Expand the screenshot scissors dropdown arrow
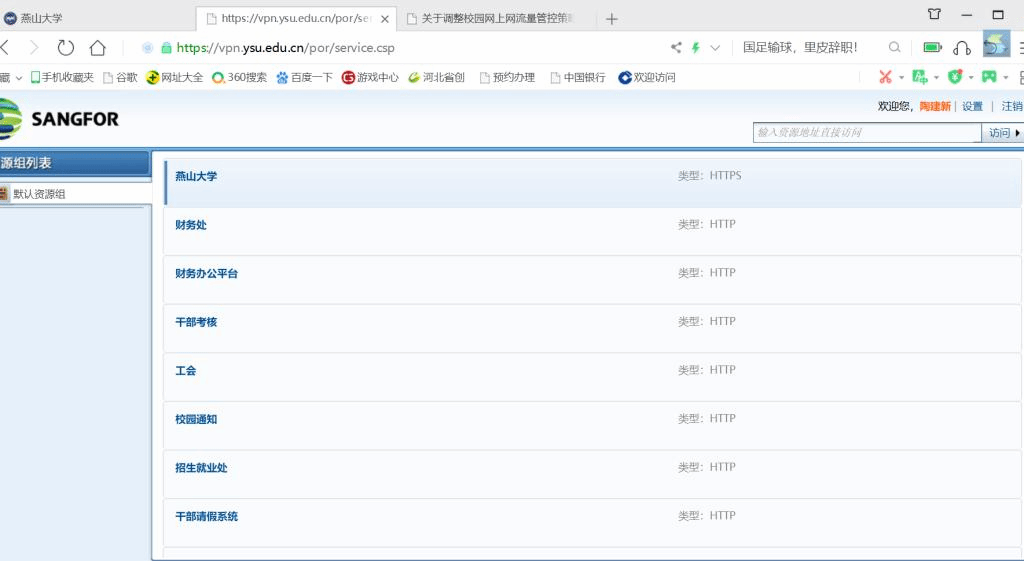 pos(901,77)
